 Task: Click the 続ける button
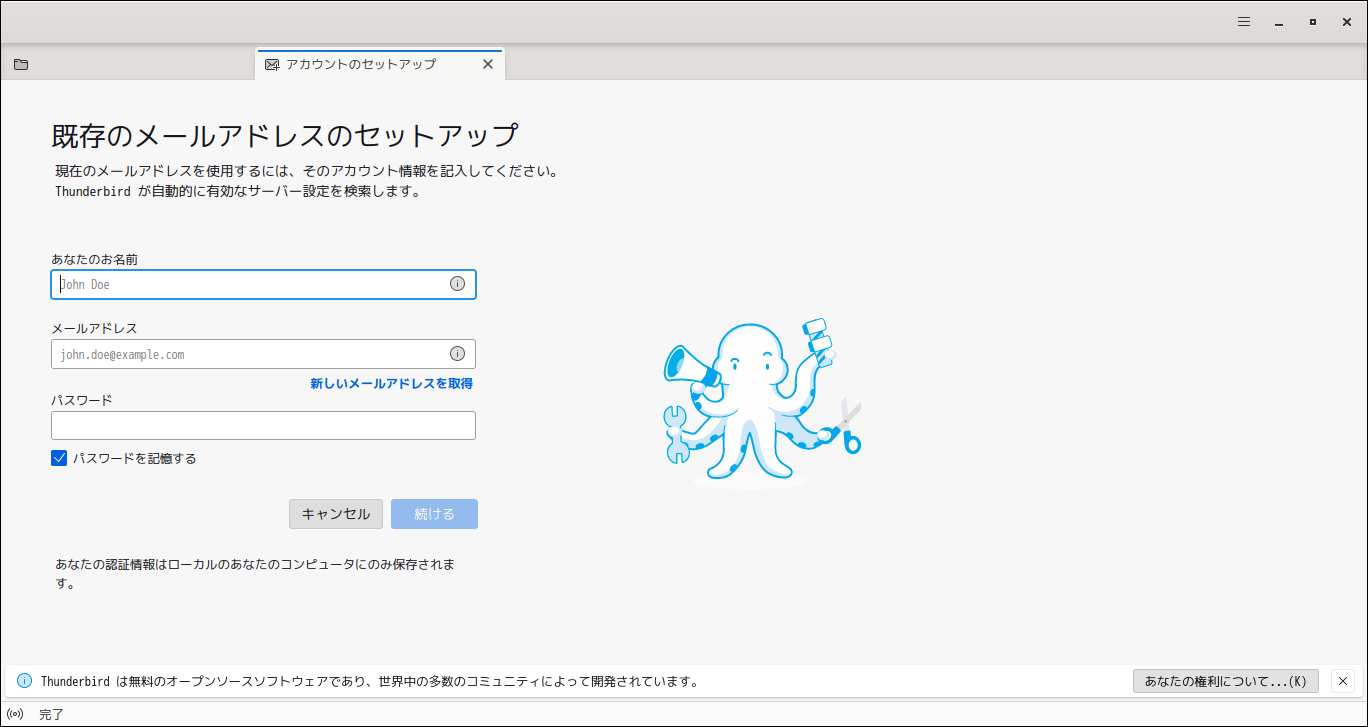point(434,514)
